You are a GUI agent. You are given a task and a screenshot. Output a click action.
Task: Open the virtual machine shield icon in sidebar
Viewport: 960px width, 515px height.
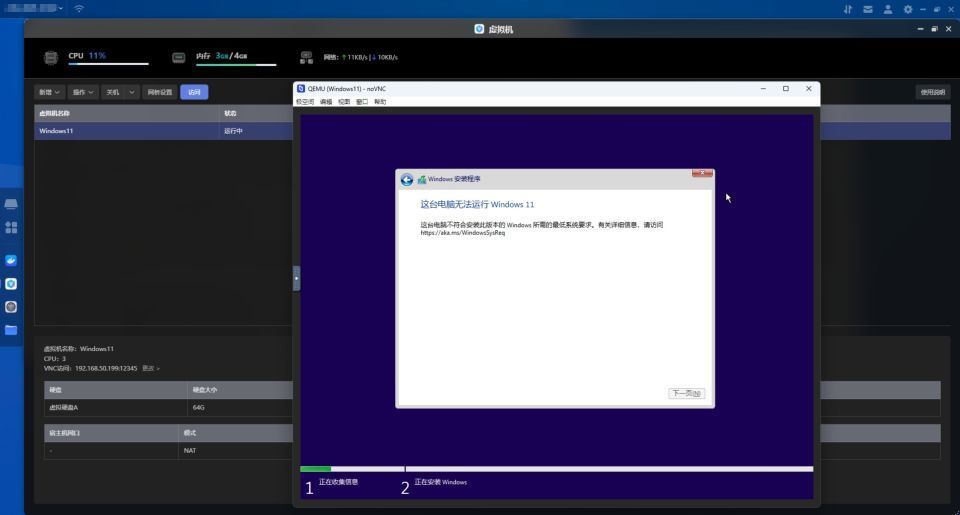[11, 284]
